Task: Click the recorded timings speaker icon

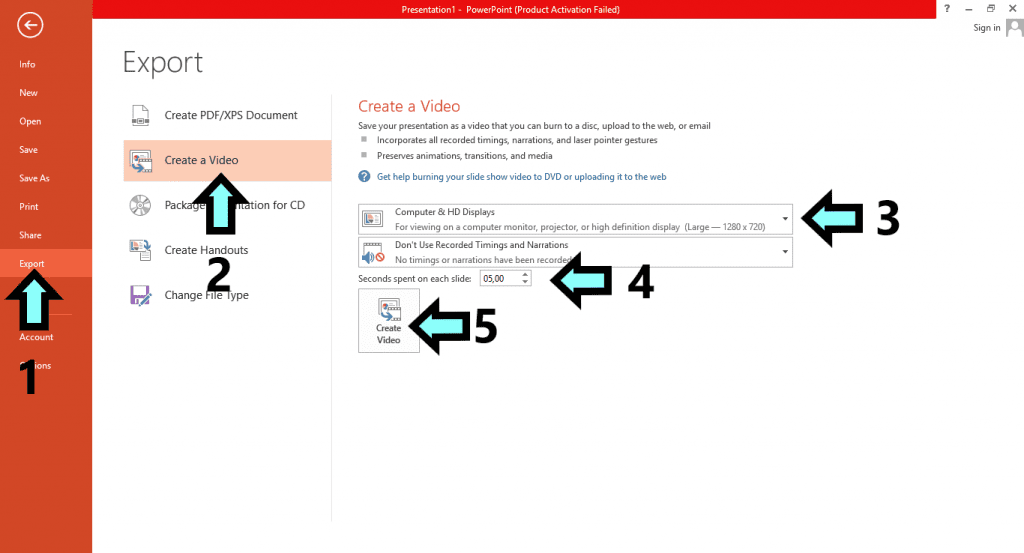Action: click(373, 252)
